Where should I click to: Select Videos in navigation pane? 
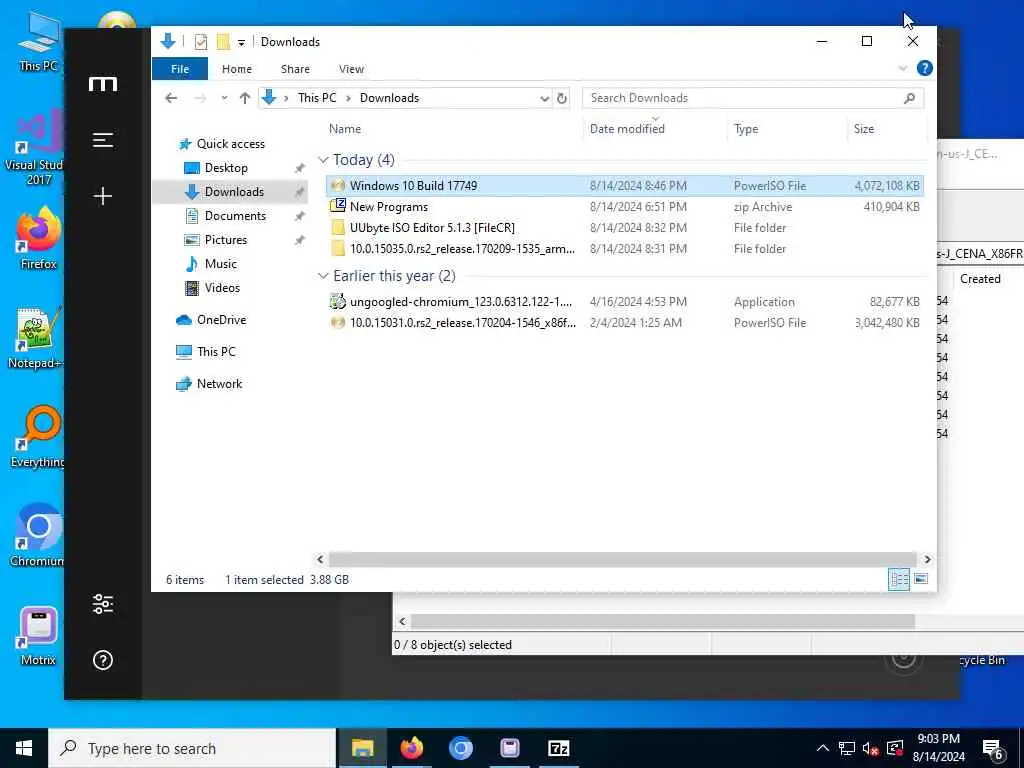222,288
